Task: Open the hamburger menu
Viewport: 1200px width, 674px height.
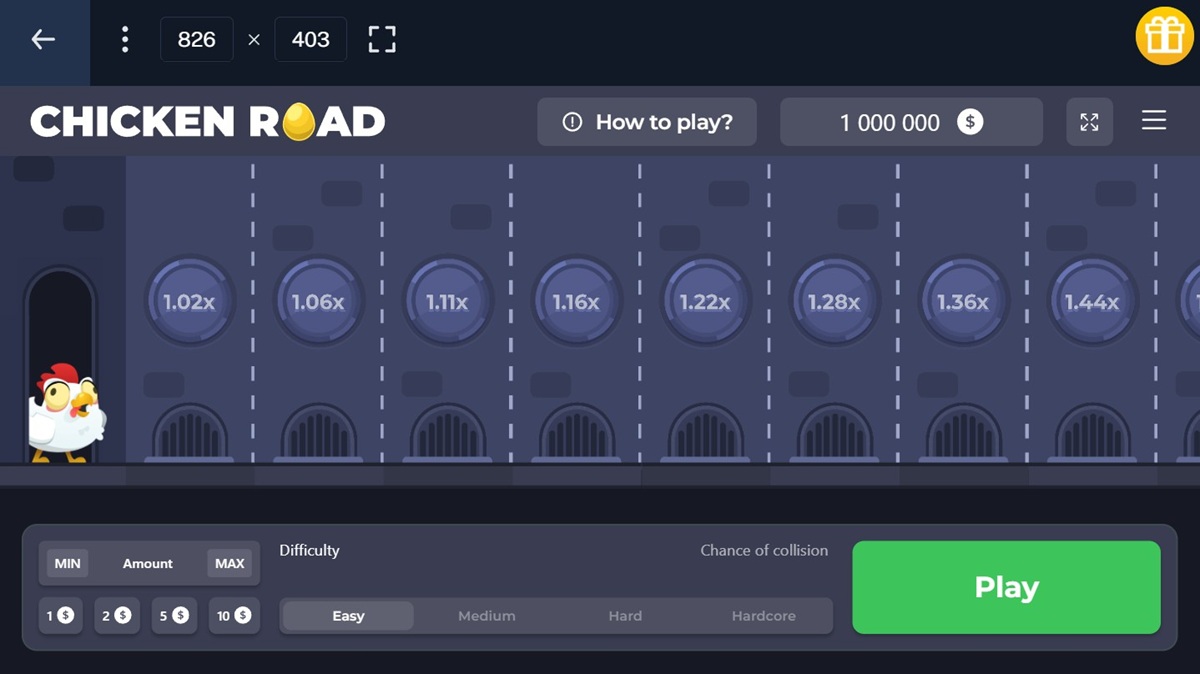Action: click(1154, 121)
